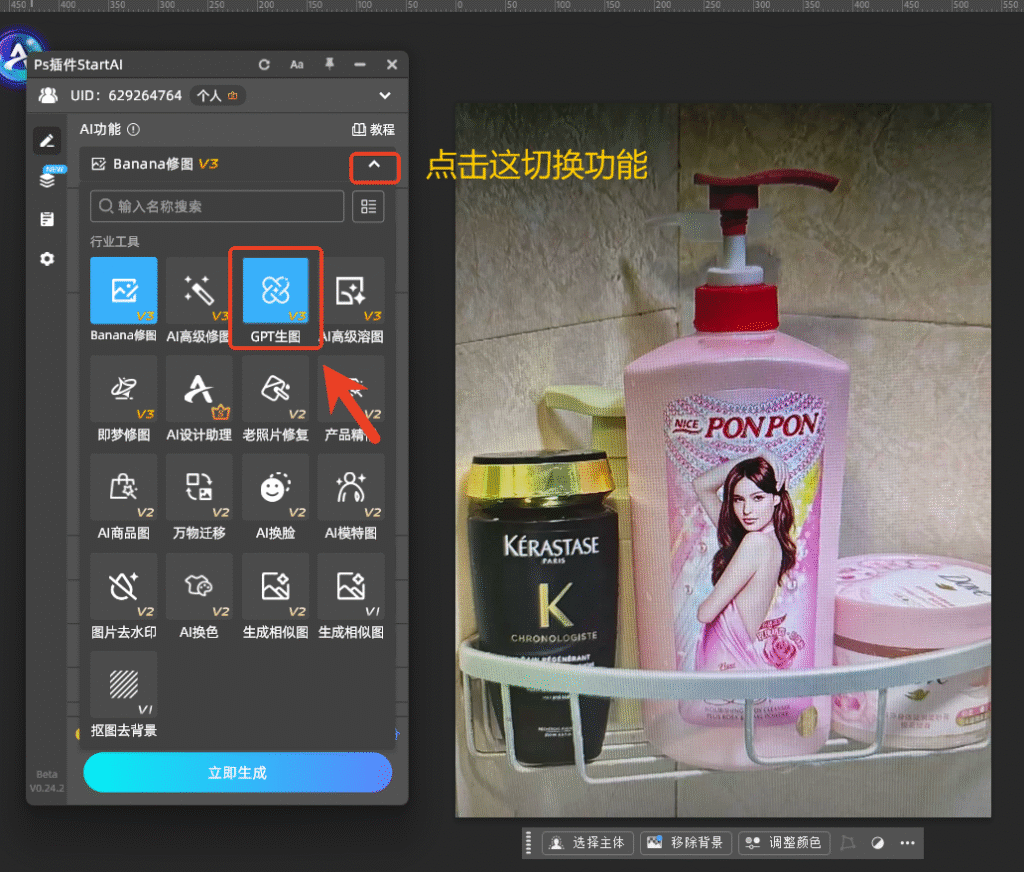Click the user avatar icon beside UID

point(48,95)
